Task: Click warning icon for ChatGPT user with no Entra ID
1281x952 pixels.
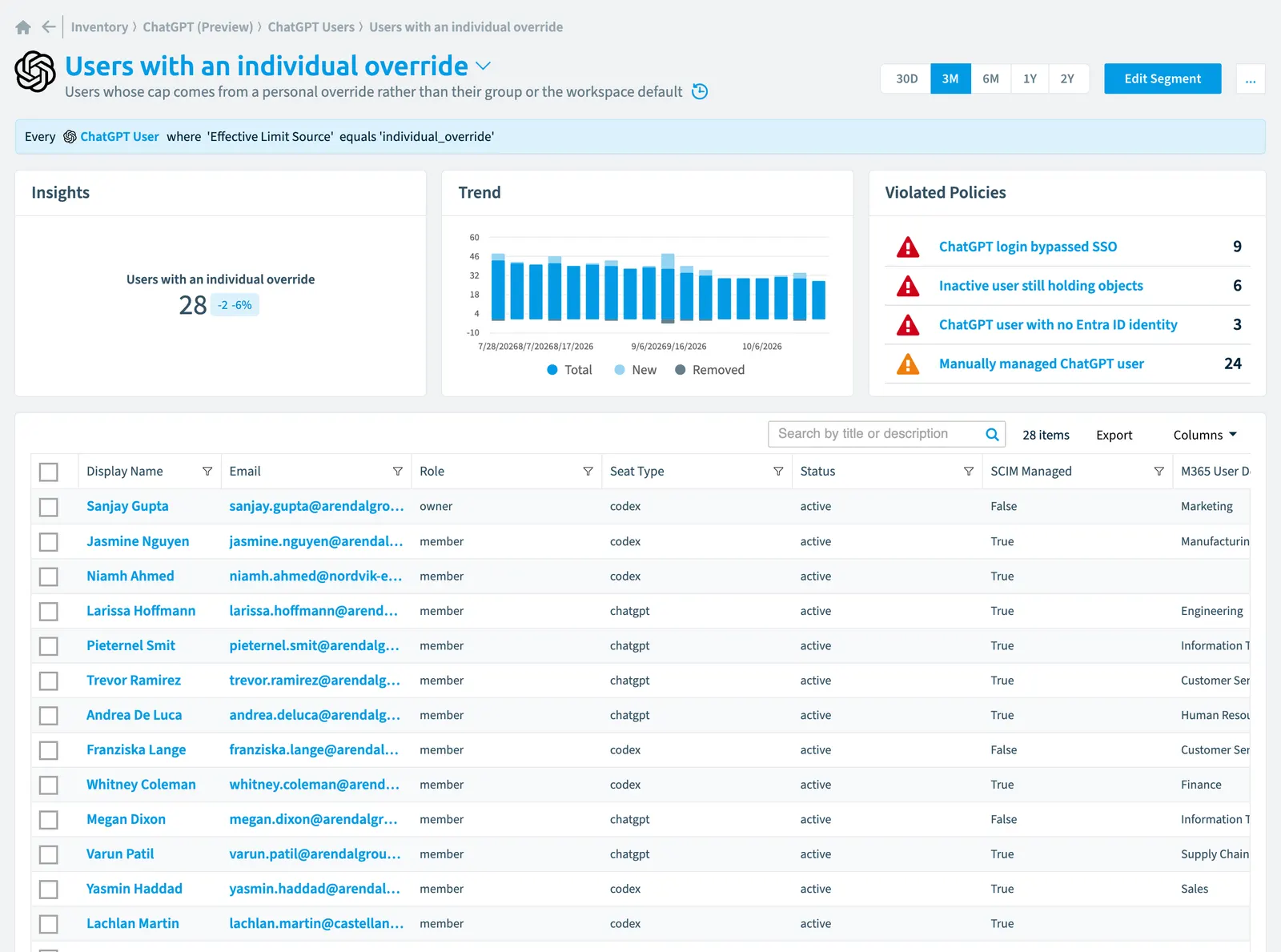Action: [x=908, y=325]
